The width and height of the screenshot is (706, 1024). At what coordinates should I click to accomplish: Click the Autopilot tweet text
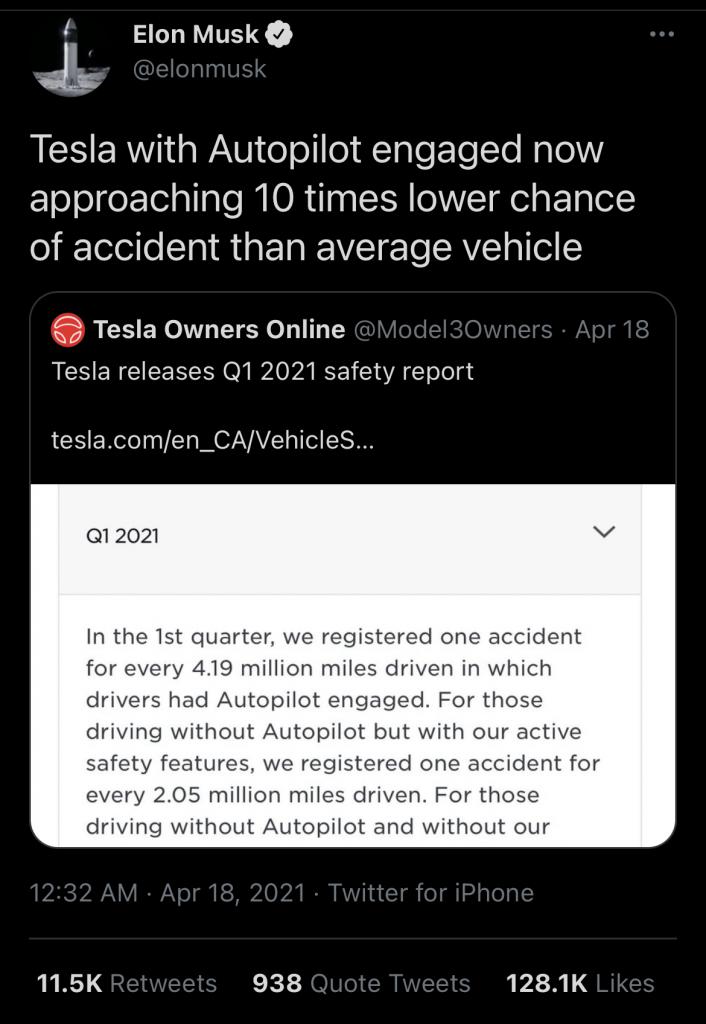click(x=332, y=199)
